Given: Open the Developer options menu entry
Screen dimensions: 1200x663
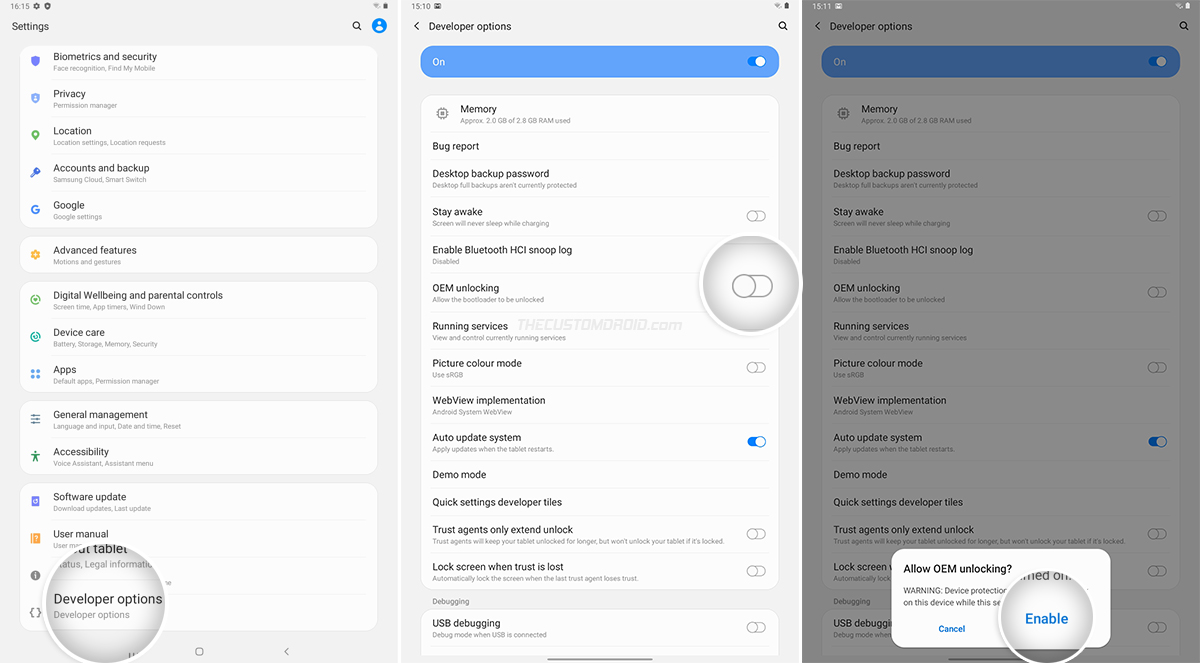Looking at the screenshot, I should tap(108, 605).
